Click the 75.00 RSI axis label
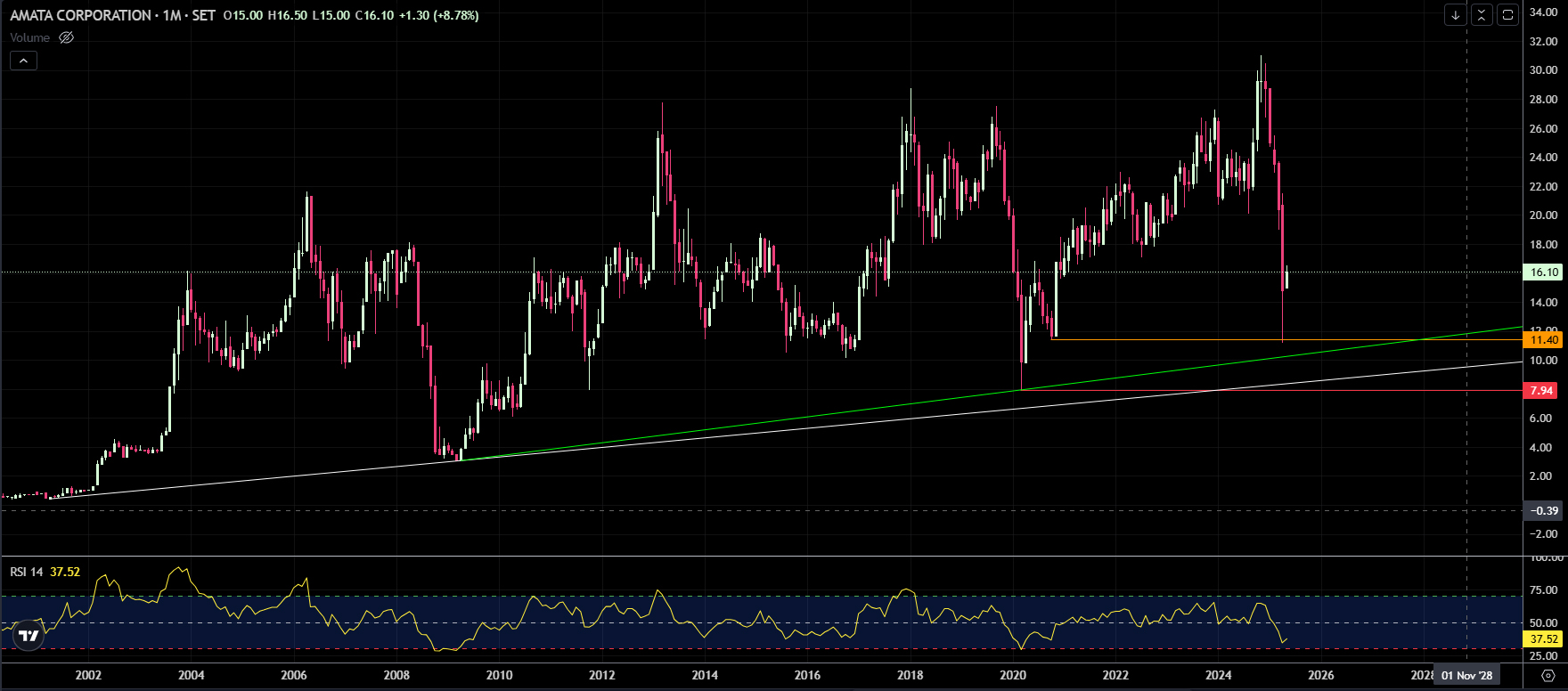The width and height of the screenshot is (1568, 691). point(1544,590)
